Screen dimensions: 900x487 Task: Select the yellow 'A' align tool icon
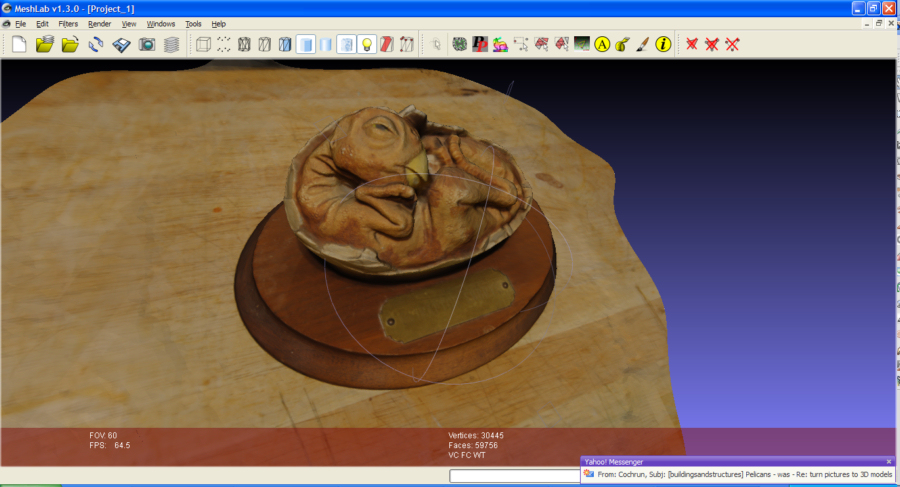[602, 44]
